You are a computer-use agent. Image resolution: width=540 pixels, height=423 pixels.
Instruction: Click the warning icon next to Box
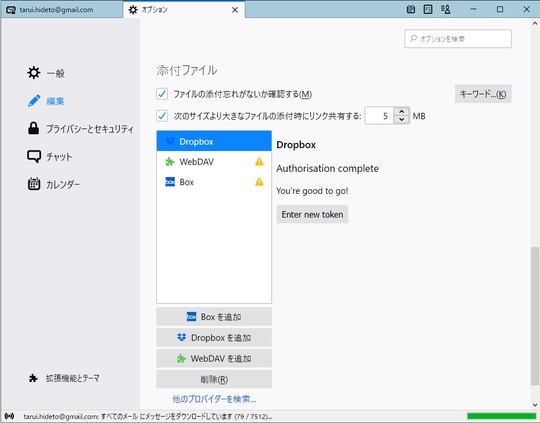pos(259,182)
